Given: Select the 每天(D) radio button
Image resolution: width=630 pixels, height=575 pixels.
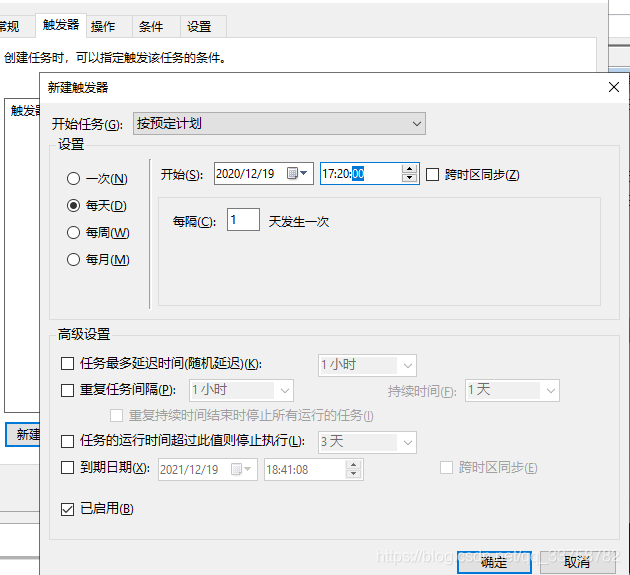Looking at the screenshot, I should 73,206.
